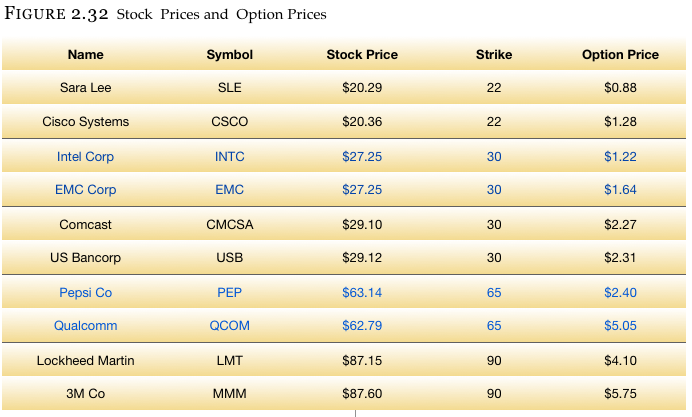692x417 pixels.
Task: Select the INTC symbol link
Action: [x=229, y=157]
